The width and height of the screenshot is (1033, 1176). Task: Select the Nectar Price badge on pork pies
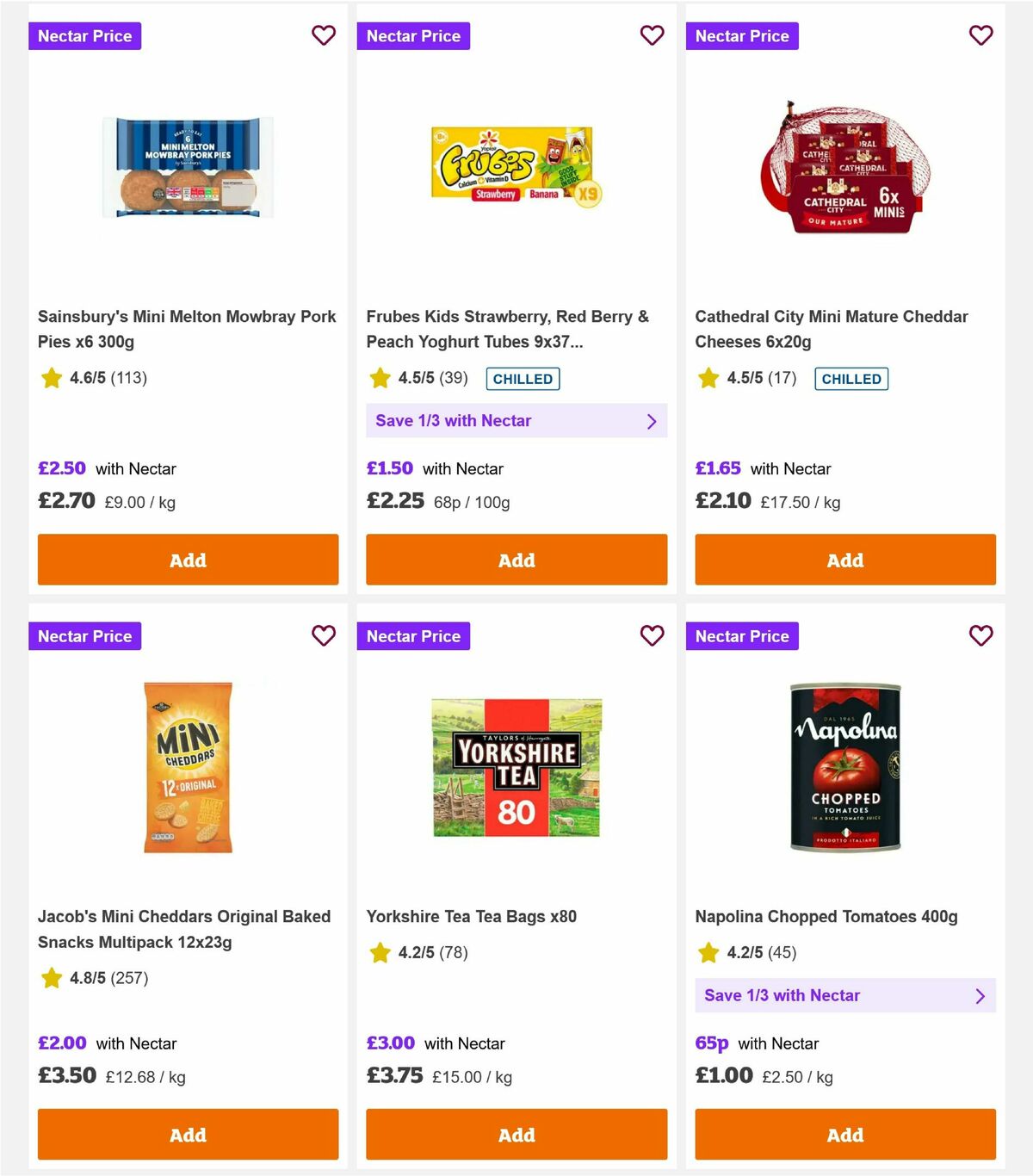pyautogui.click(x=84, y=35)
